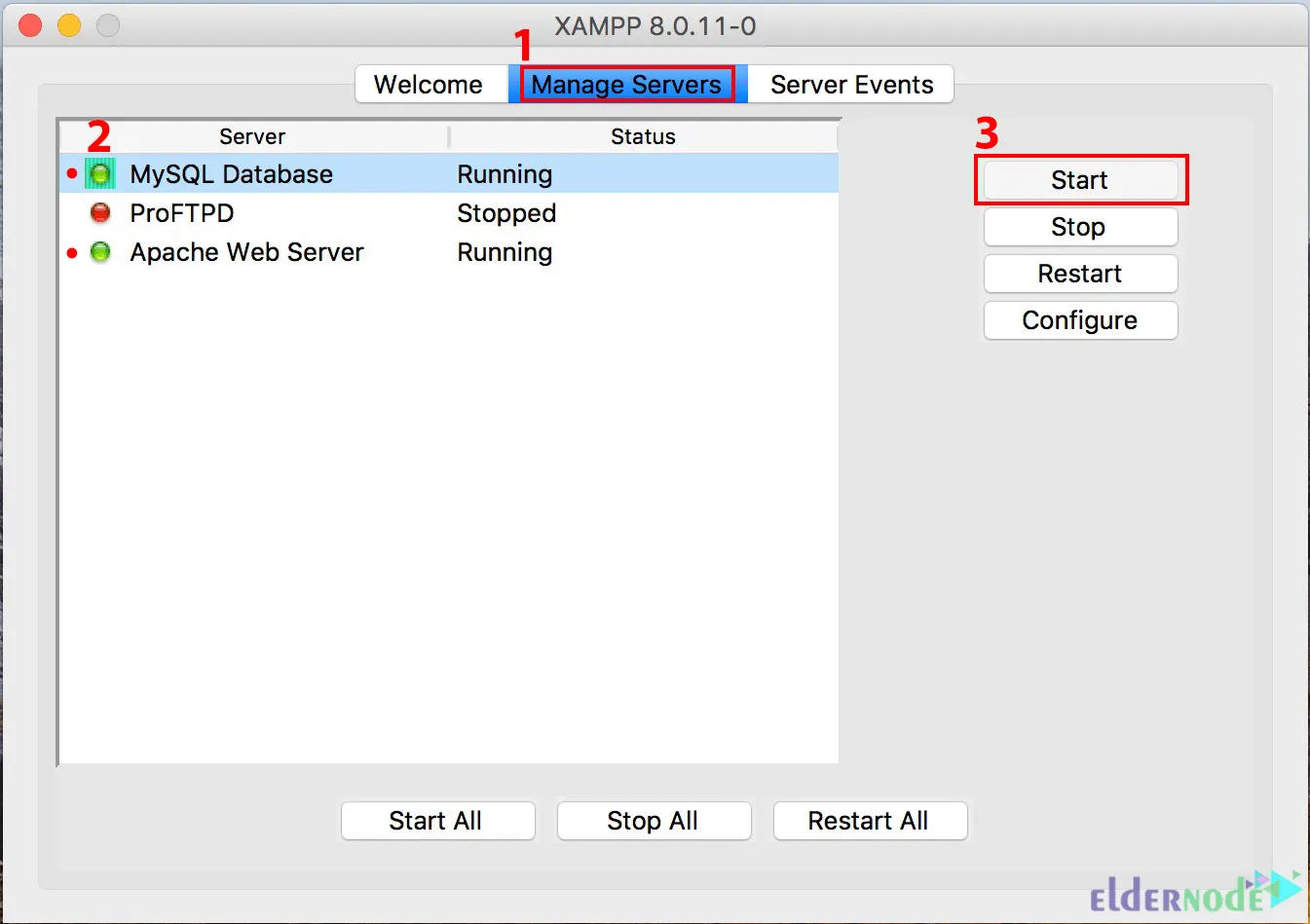Go to the Server Events tab
The width and height of the screenshot is (1310, 924).
tap(851, 85)
